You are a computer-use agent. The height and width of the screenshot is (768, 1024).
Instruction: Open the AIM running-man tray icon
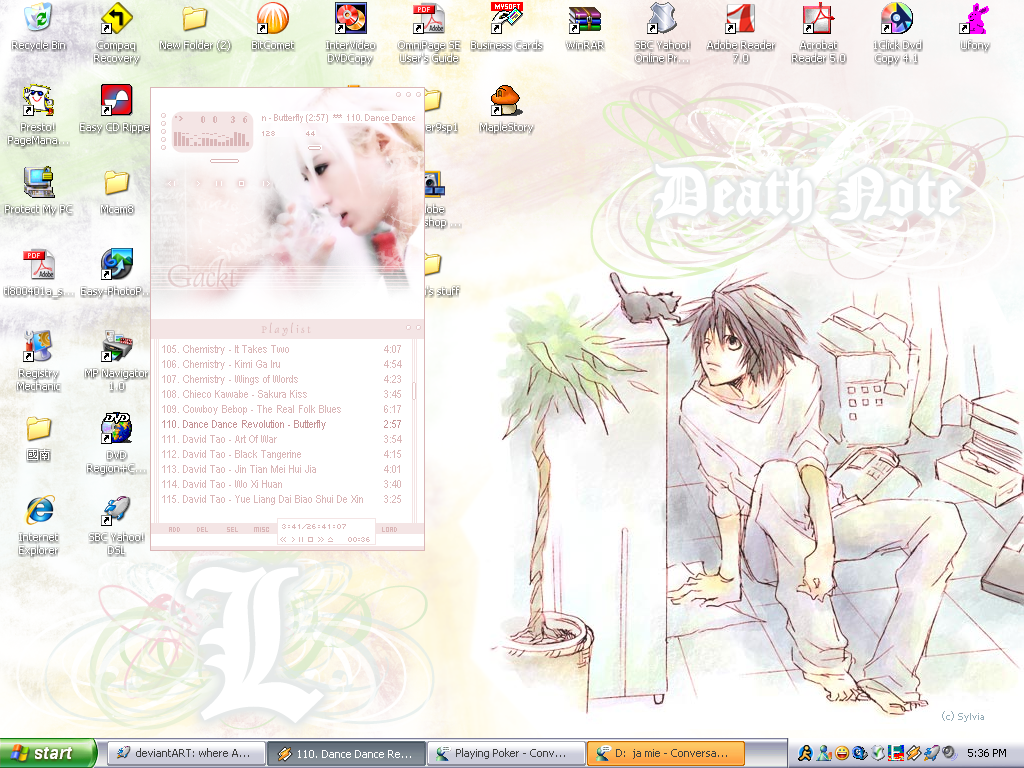(805, 753)
